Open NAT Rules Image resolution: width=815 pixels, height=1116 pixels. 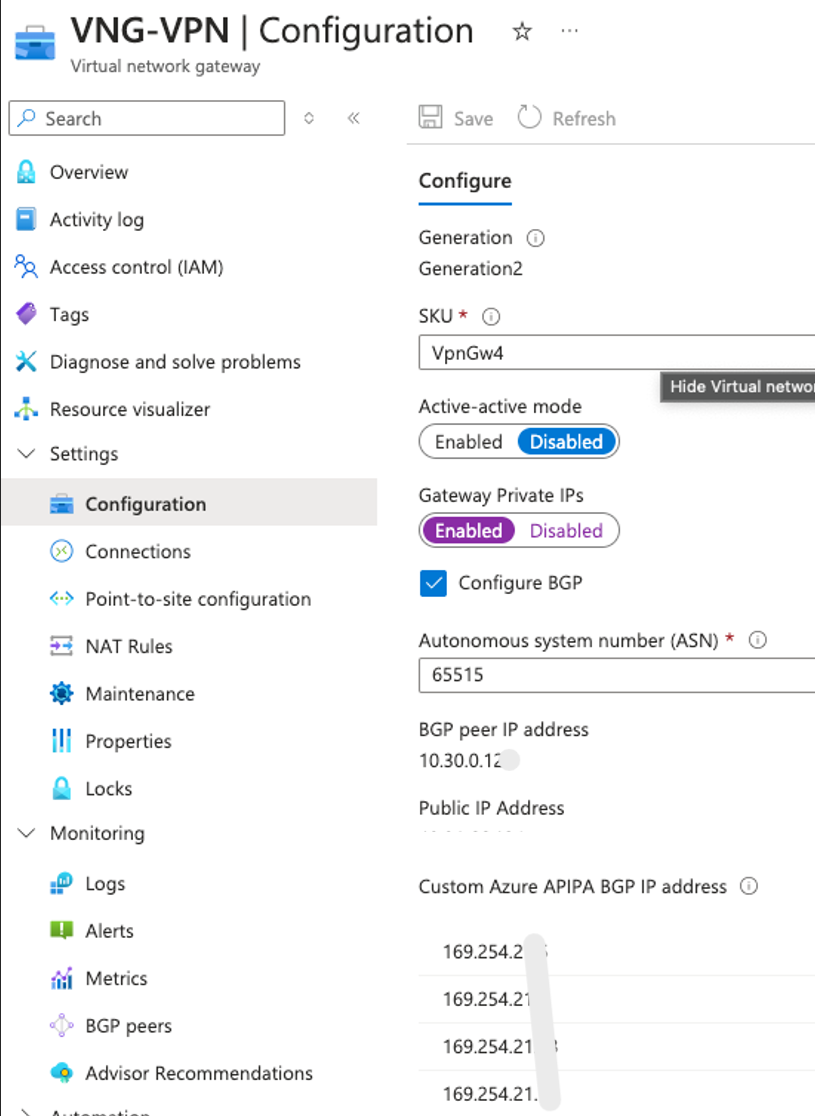(129, 646)
